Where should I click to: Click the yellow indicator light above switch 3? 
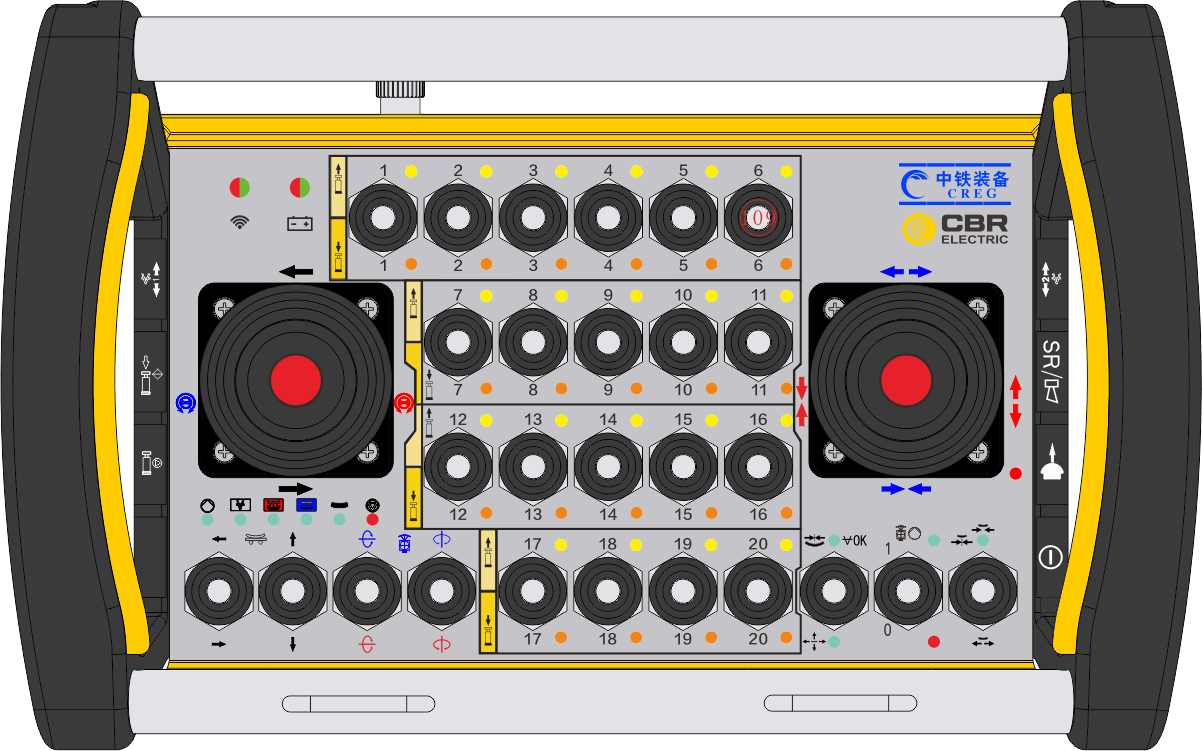point(561,170)
